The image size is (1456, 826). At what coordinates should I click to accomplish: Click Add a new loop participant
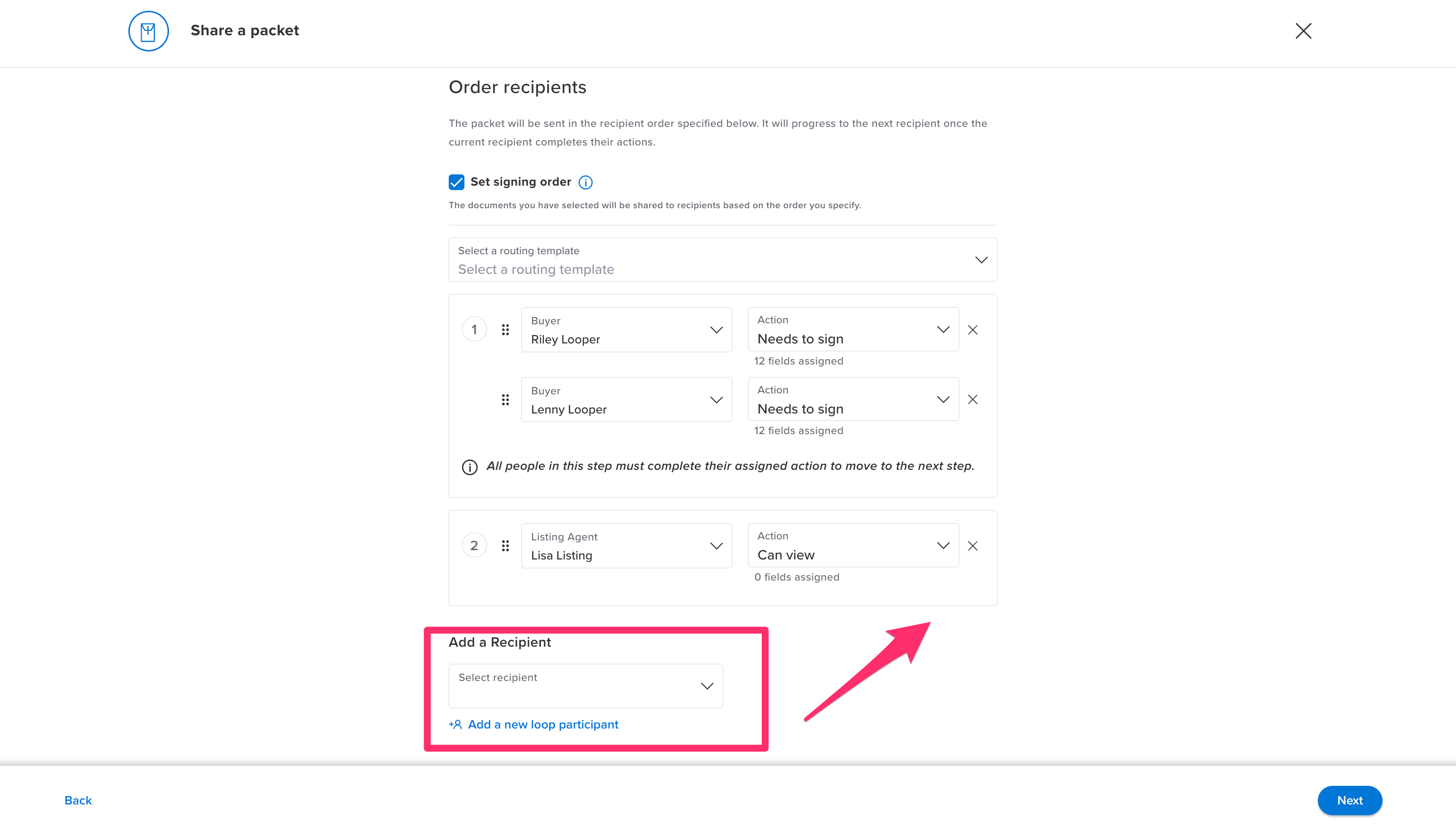pyautogui.click(x=542, y=725)
